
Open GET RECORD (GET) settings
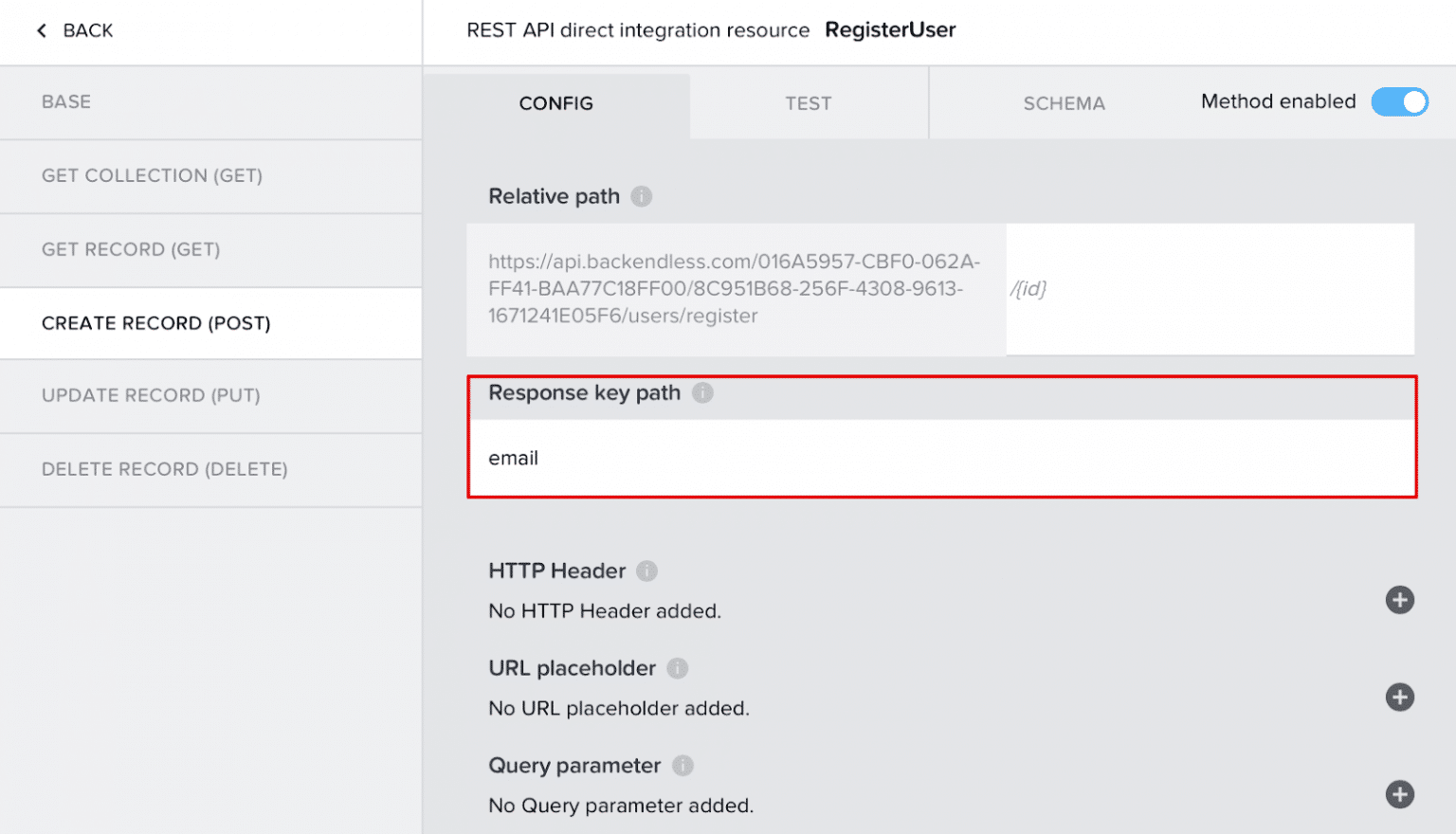coord(131,249)
